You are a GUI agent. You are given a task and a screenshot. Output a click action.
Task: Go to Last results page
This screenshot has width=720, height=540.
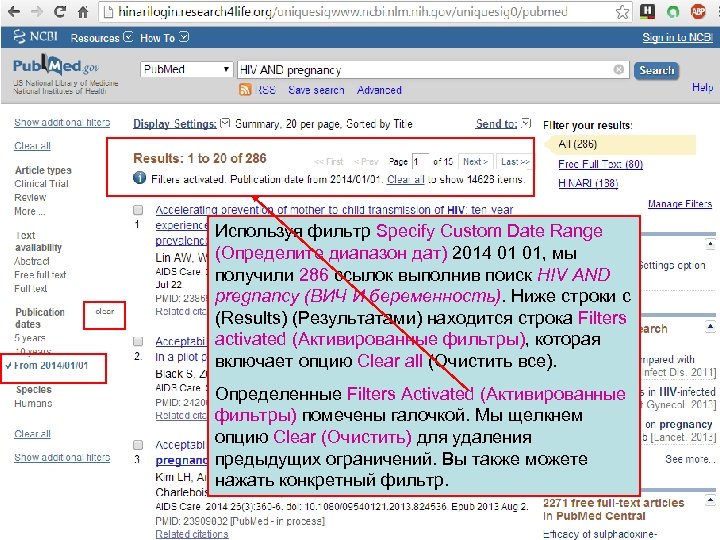[x=515, y=162]
